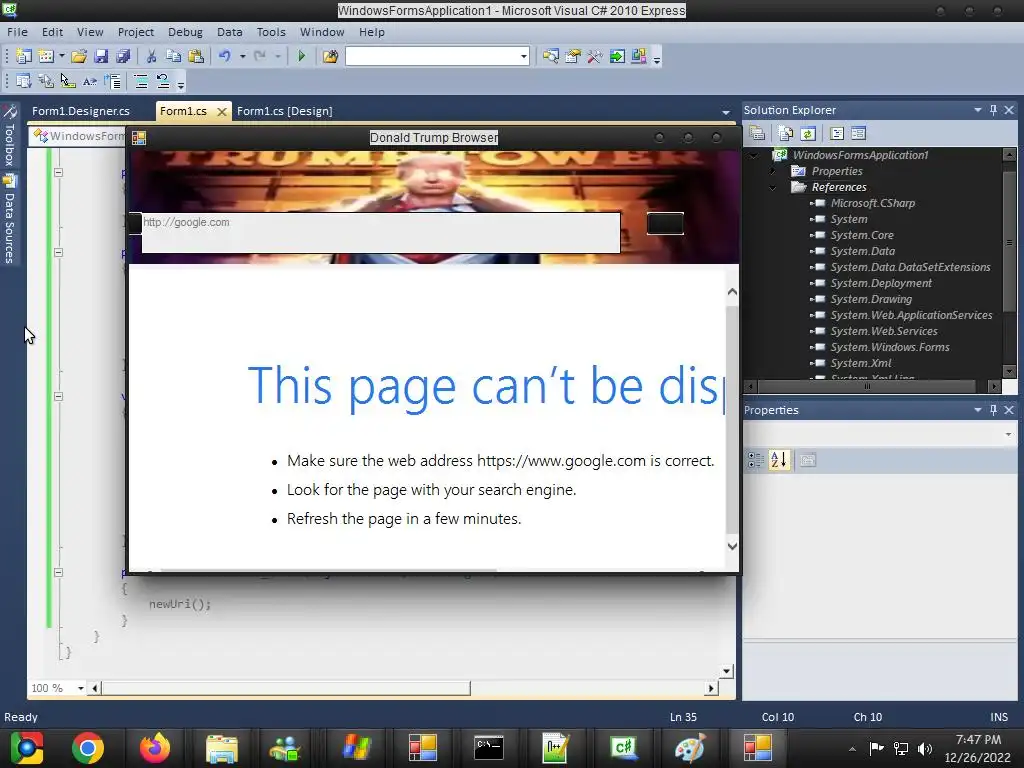Select System.Drawing reference
The width and height of the screenshot is (1024, 768).
pos(871,299)
